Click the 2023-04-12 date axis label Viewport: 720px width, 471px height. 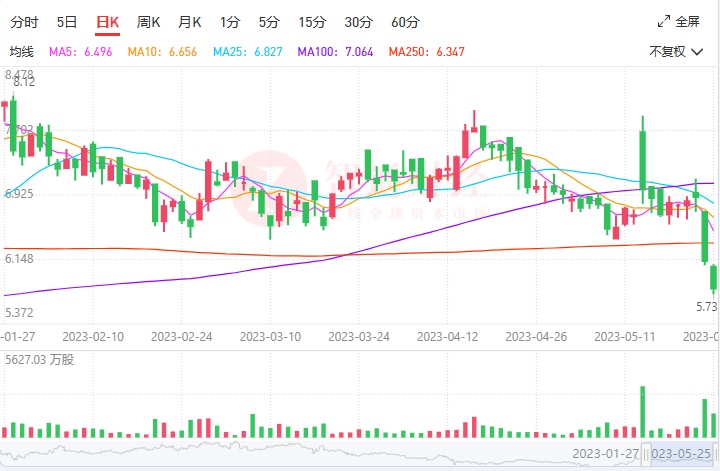[x=448, y=337]
